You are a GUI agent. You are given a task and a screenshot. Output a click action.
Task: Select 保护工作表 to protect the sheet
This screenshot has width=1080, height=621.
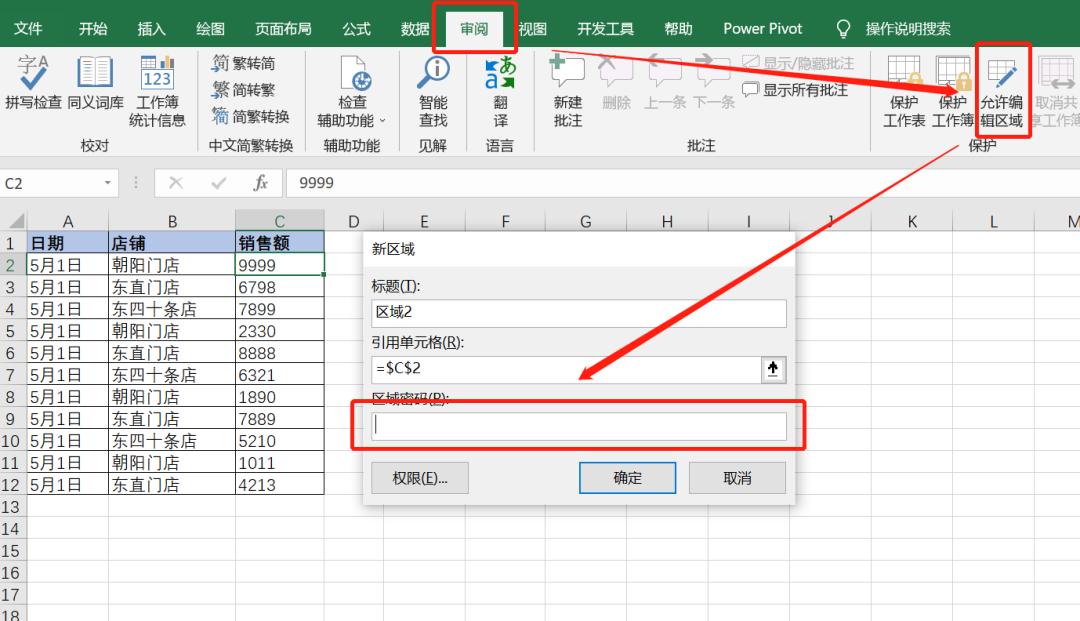(902, 90)
